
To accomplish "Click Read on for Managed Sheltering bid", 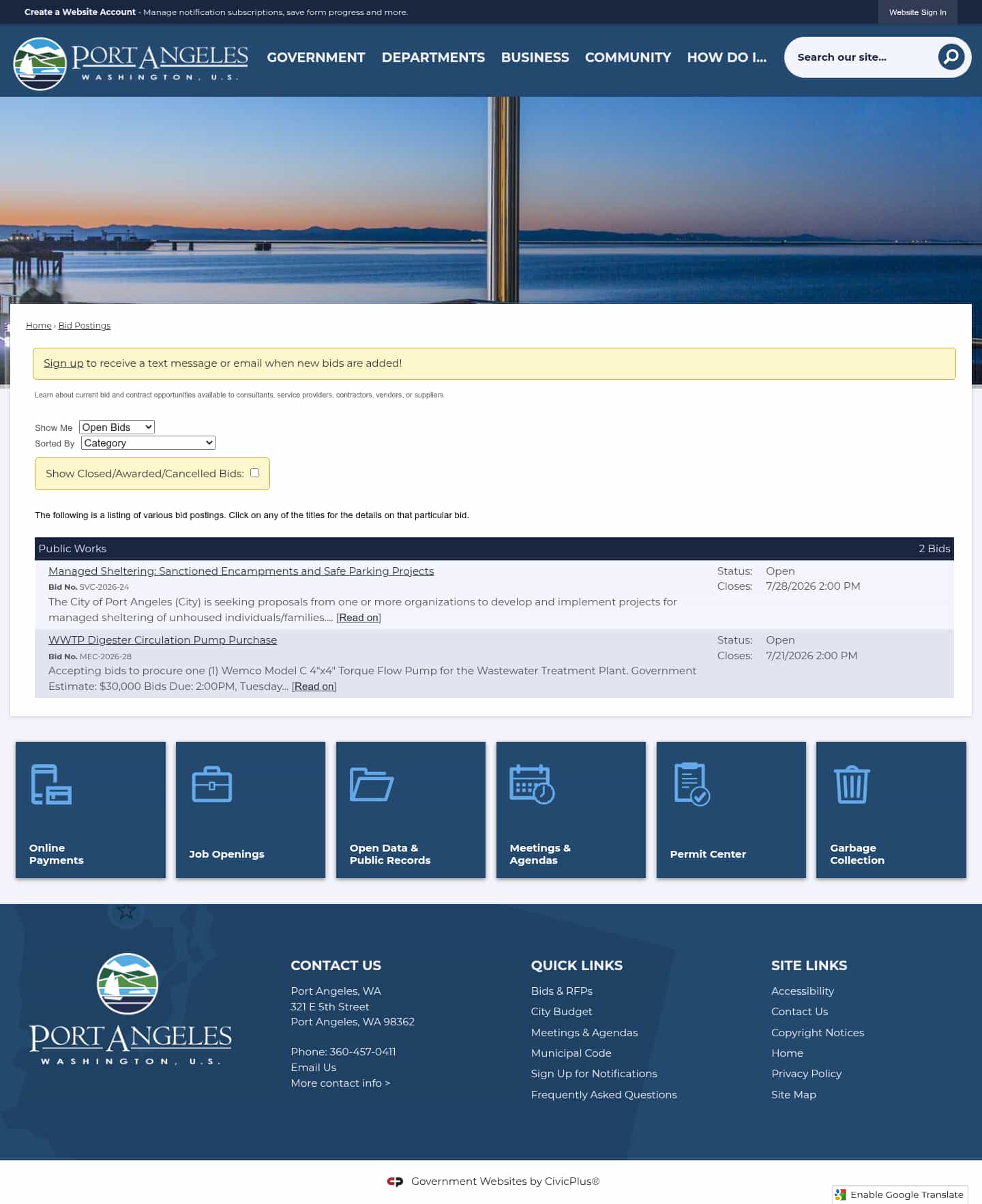I will pyautogui.click(x=359, y=618).
